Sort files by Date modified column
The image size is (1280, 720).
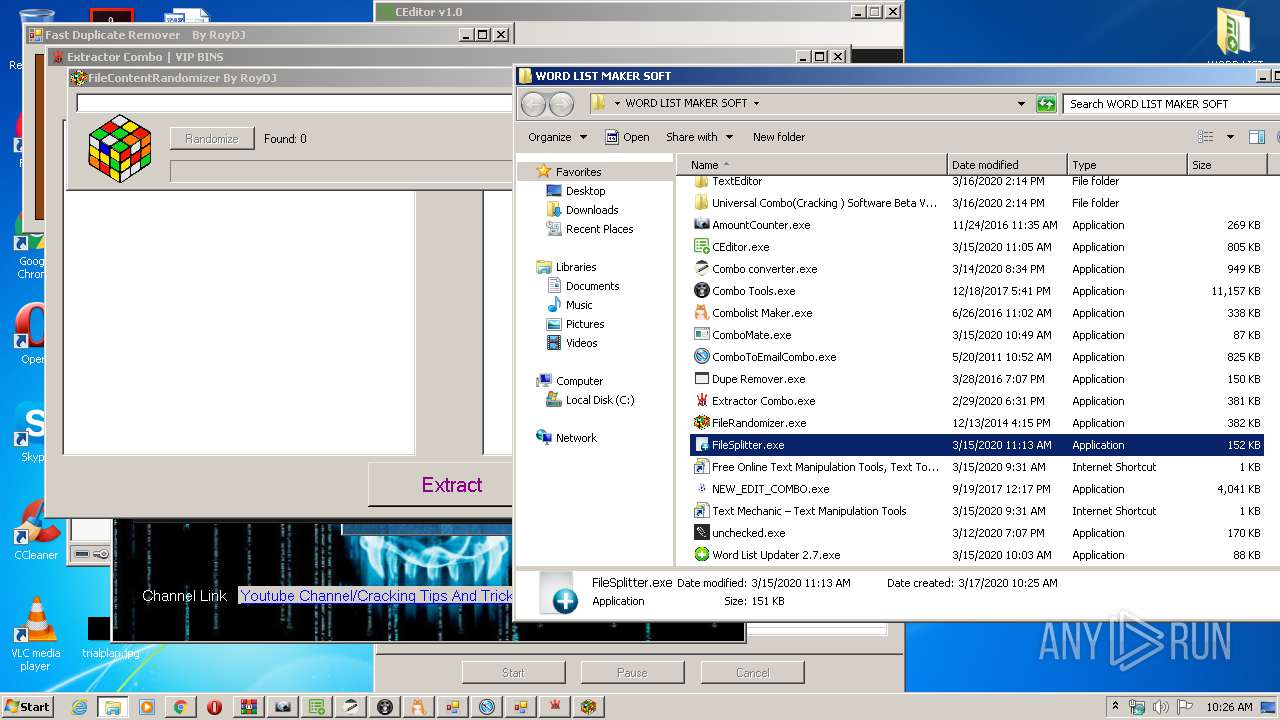(x=1007, y=165)
